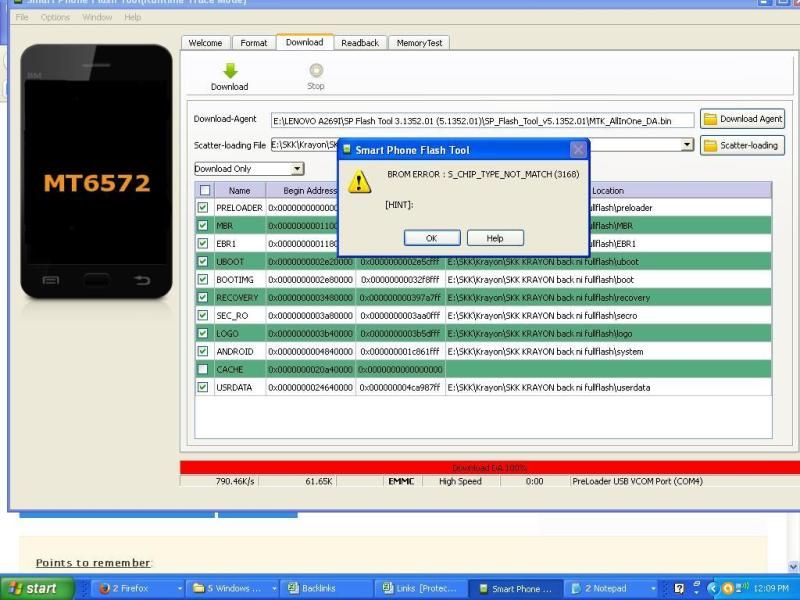Click BOOTIMG end address 0x00000000032f8fff
This screenshot has width=800, height=600.
[400, 280]
